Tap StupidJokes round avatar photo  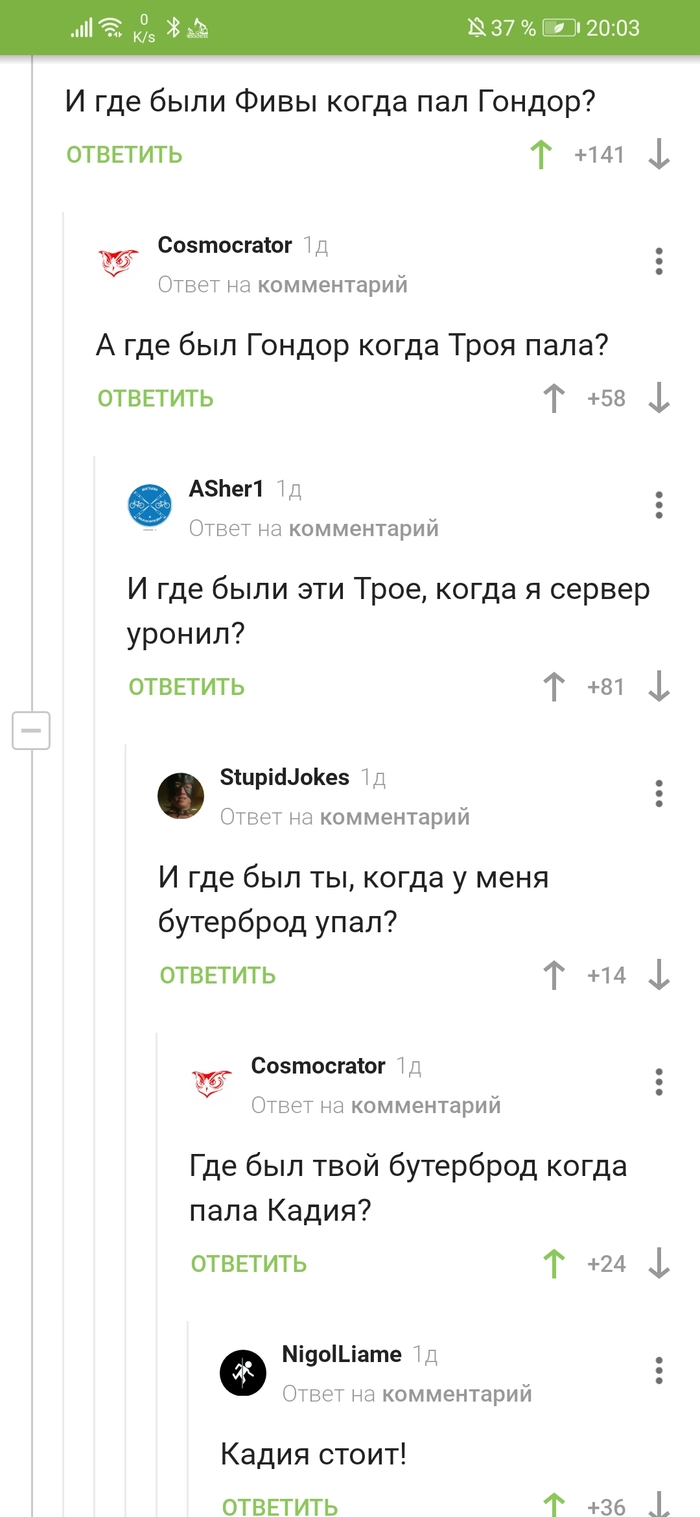pyautogui.click(x=181, y=795)
